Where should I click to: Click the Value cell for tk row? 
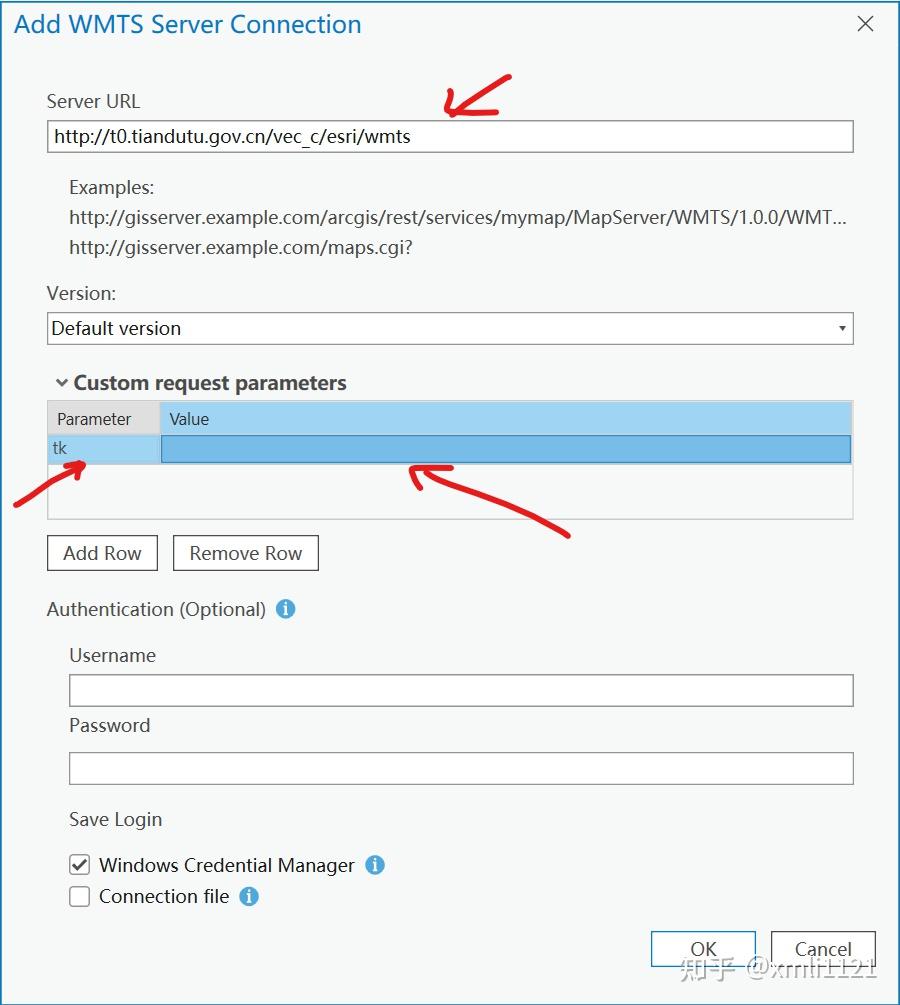(x=506, y=449)
